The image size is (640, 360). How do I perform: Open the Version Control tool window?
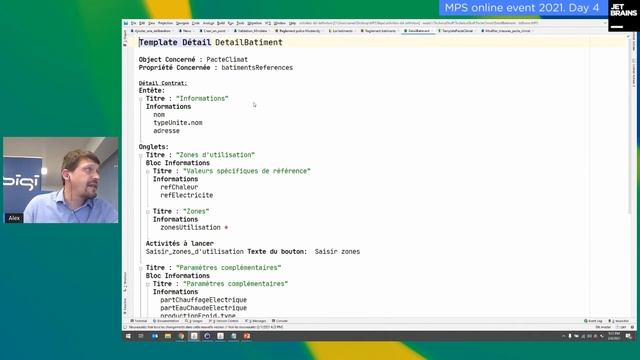point(223,321)
